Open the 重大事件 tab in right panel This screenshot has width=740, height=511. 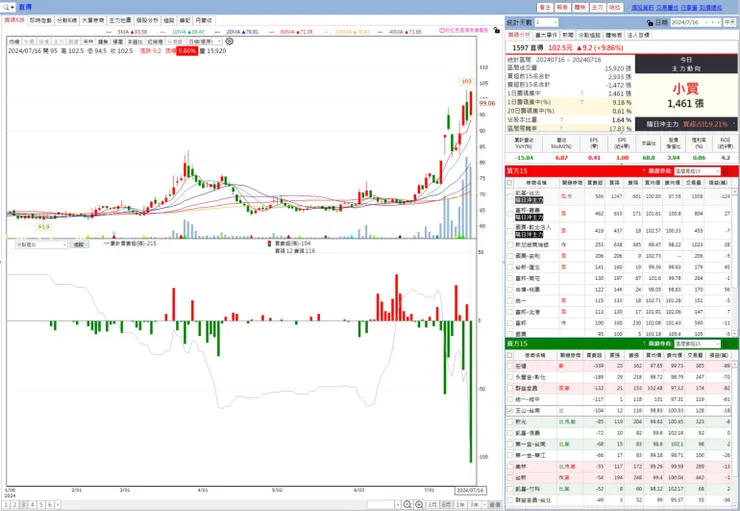(547, 35)
